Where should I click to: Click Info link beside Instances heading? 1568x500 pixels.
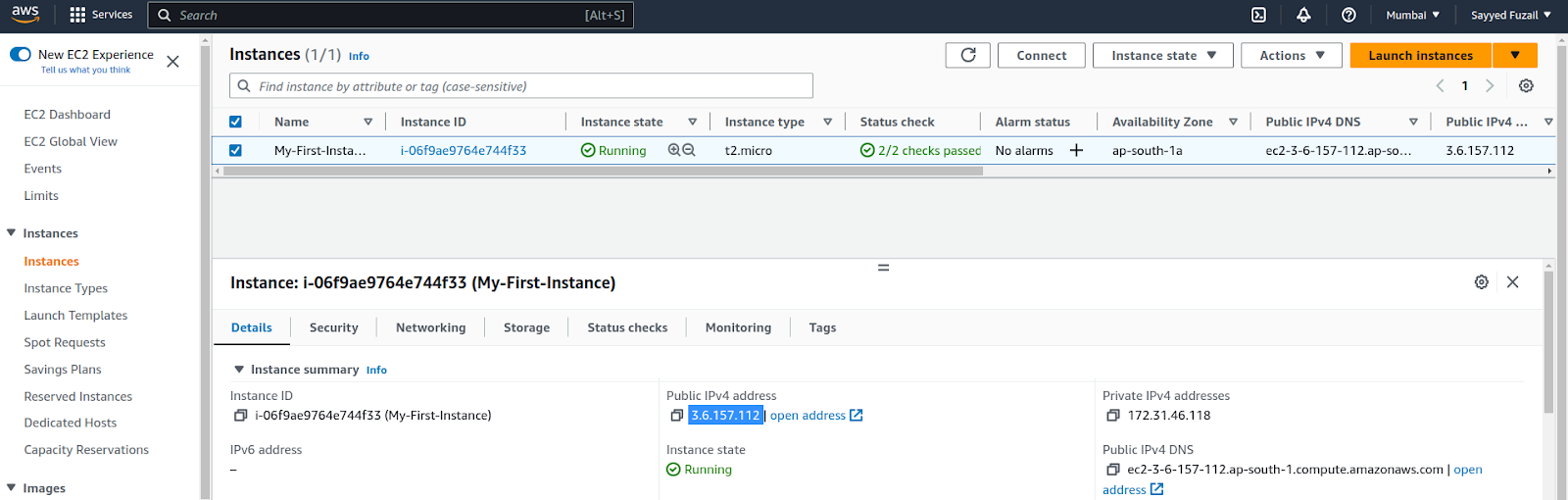point(359,56)
